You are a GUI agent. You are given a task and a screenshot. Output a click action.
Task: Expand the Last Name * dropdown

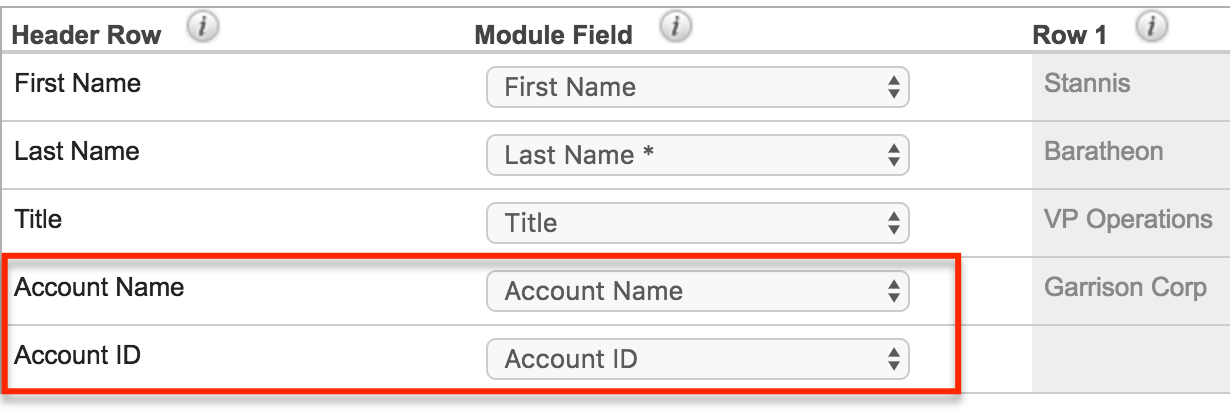coord(697,155)
